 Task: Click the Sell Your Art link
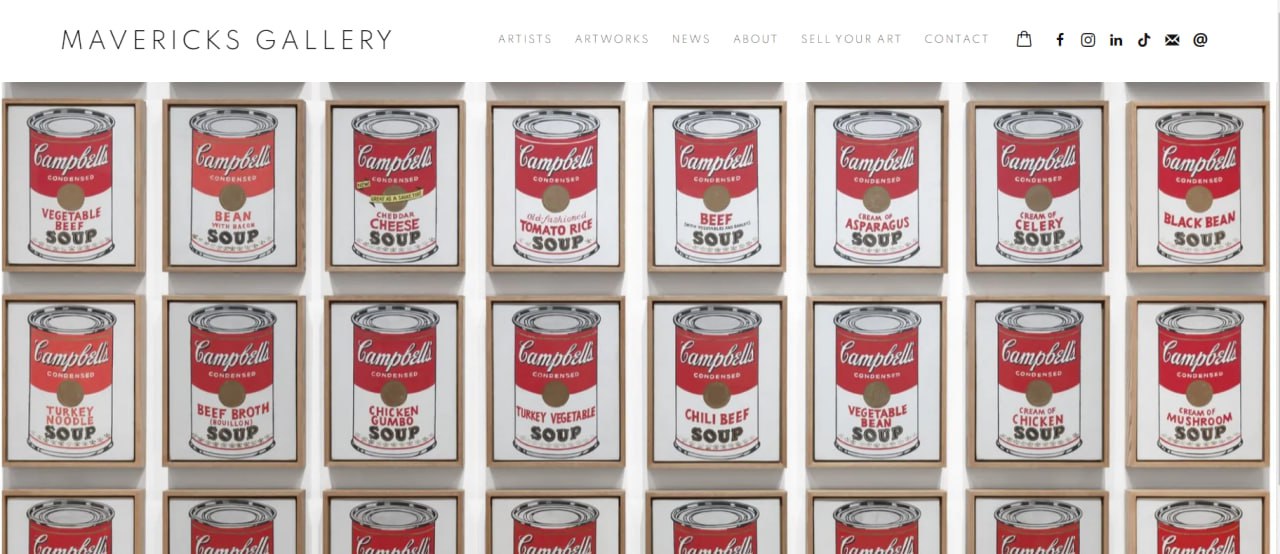851,39
